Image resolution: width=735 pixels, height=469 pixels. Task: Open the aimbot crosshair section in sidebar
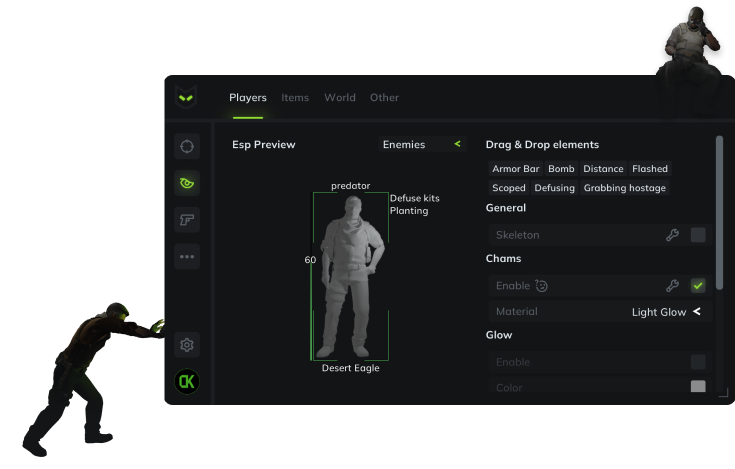pos(187,147)
